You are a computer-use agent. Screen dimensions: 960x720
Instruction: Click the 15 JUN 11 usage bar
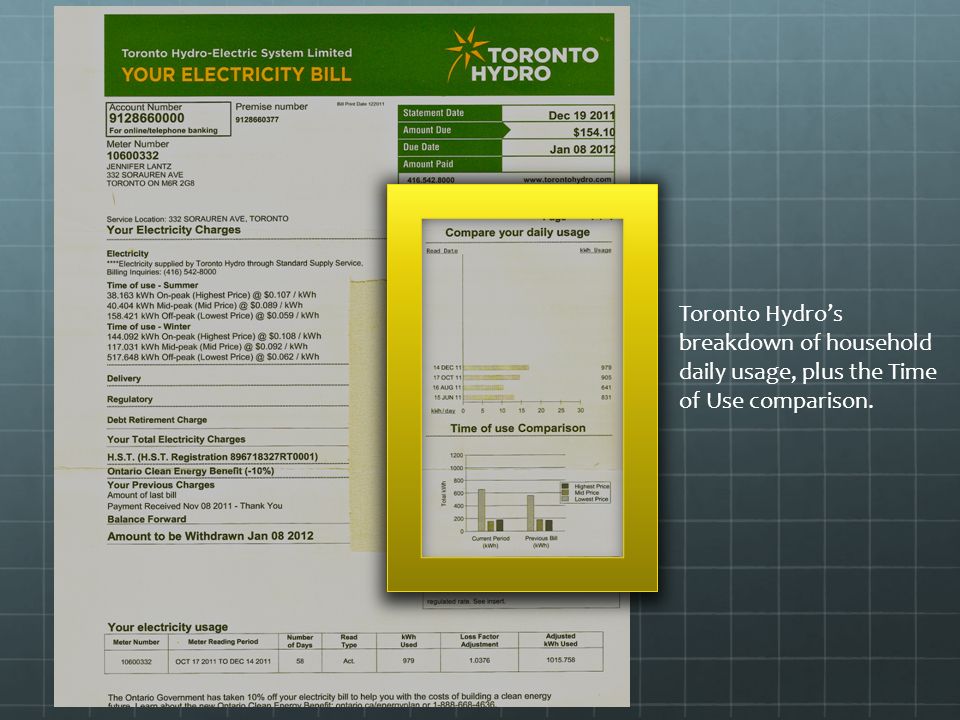coord(489,397)
